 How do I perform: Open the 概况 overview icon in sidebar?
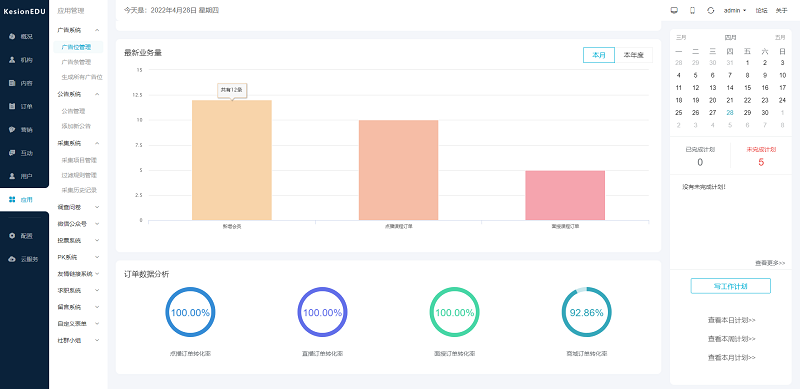point(12,36)
